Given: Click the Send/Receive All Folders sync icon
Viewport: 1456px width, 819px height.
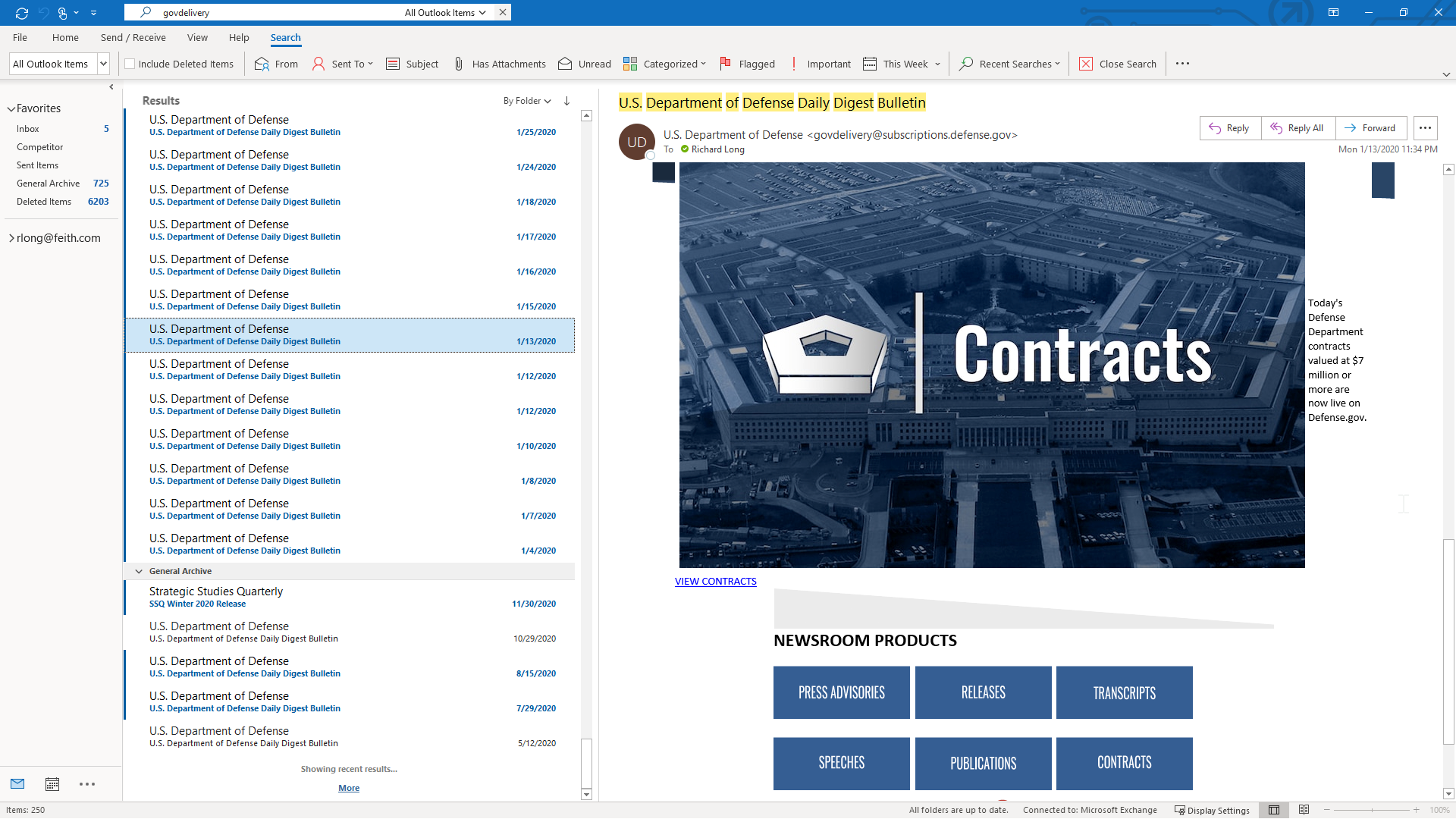Looking at the screenshot, I should (x=21, y=13).
